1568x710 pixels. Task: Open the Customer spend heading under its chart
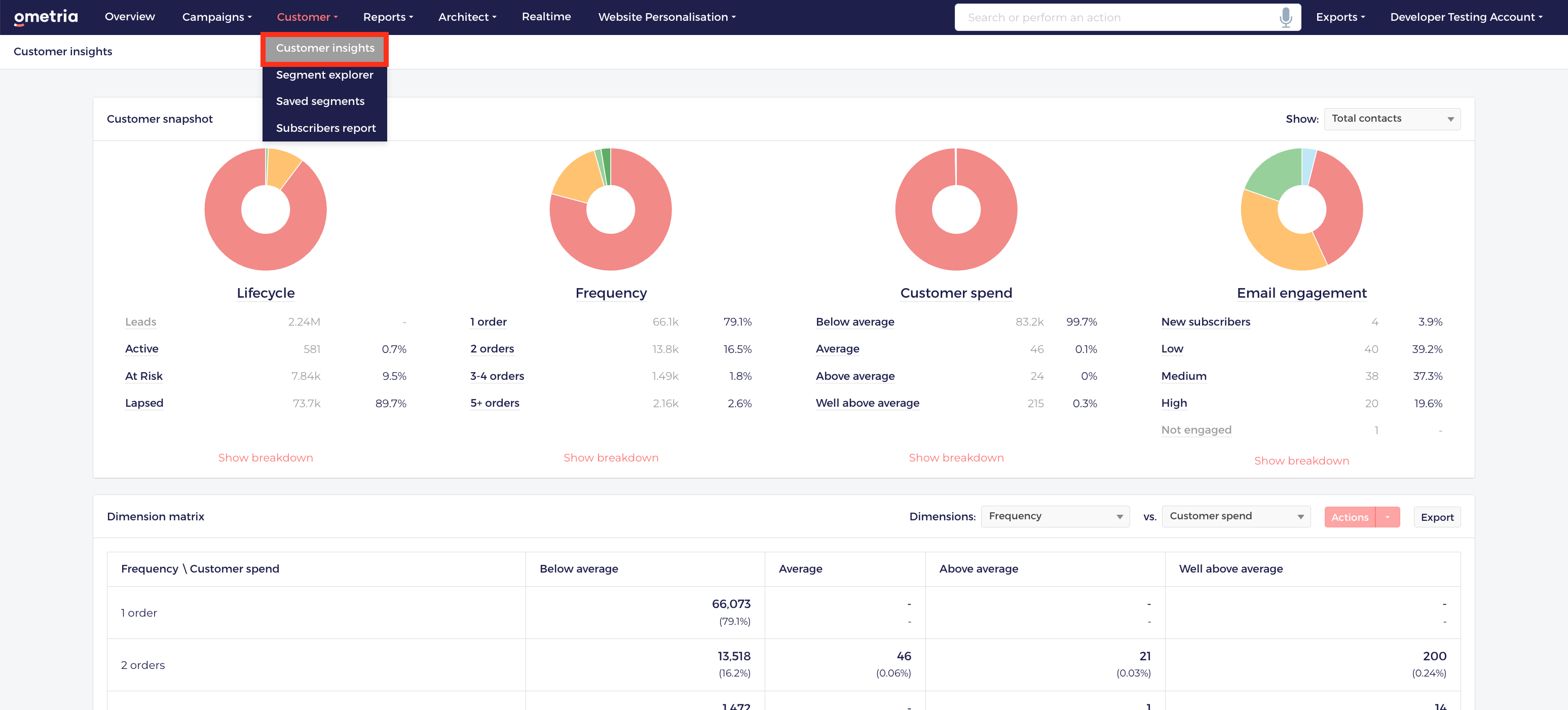956,293
